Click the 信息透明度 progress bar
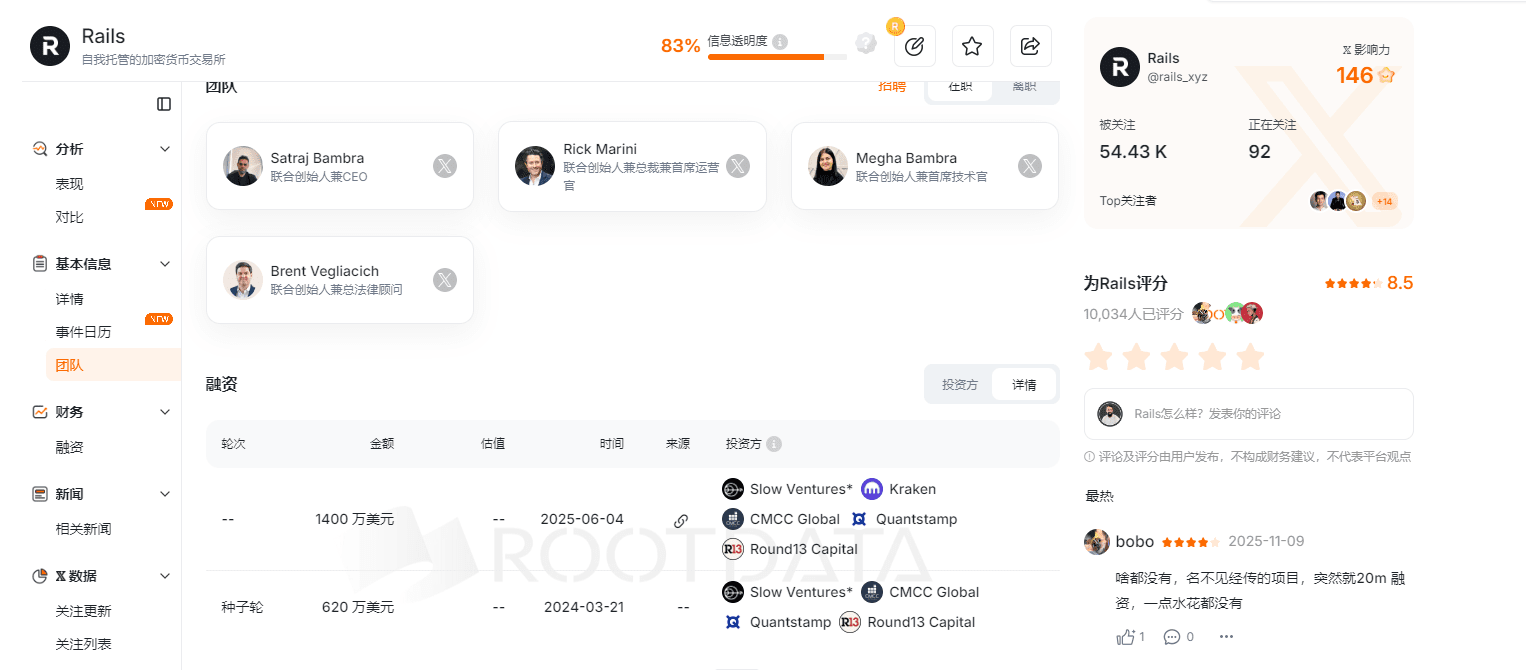The width and height of the screenshot is (1526, 670). click(x=777, y=57)
